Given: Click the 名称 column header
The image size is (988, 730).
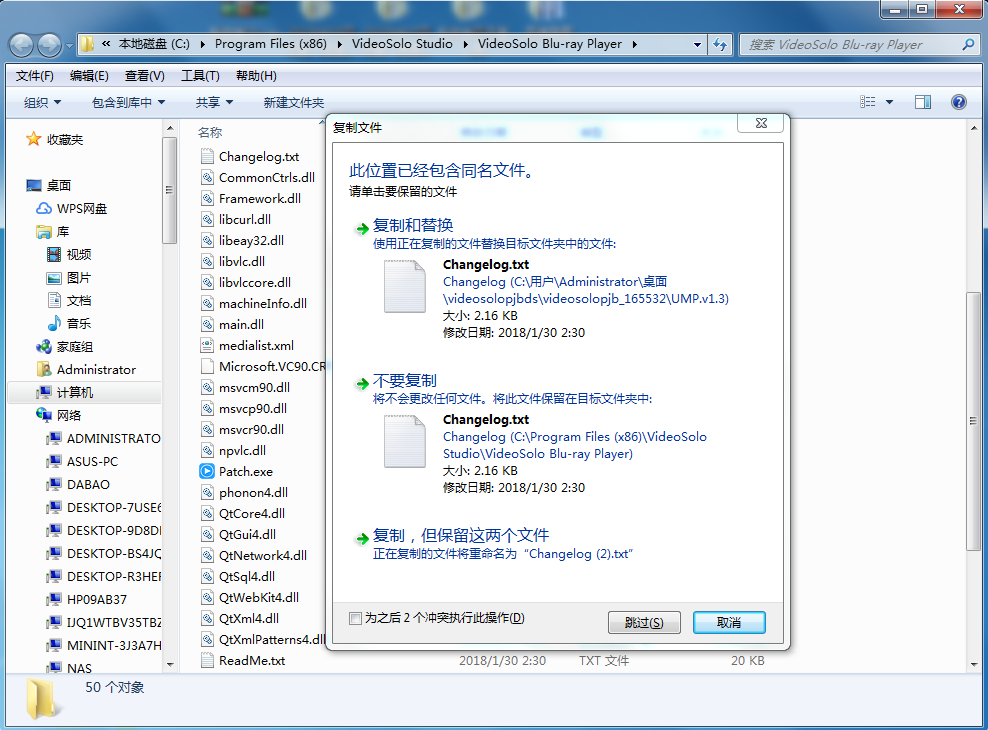Looking at the screenshot, I should coord(210,132).
